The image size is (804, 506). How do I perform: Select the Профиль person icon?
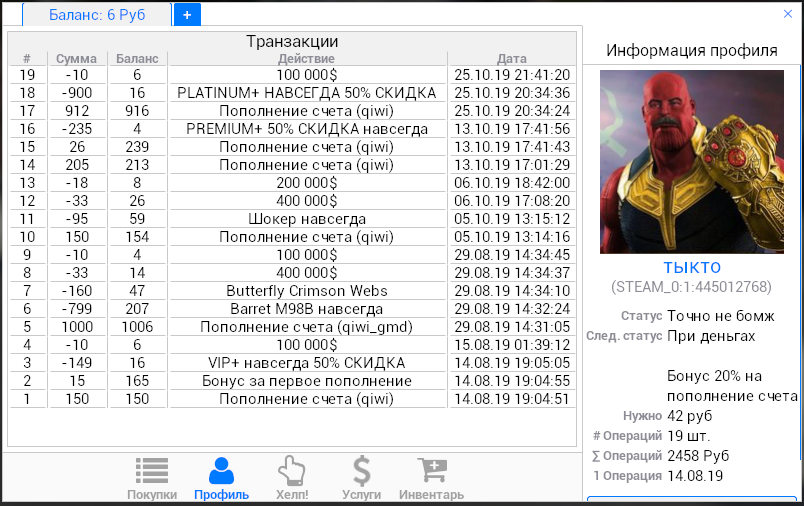click(x=221, y=472)
